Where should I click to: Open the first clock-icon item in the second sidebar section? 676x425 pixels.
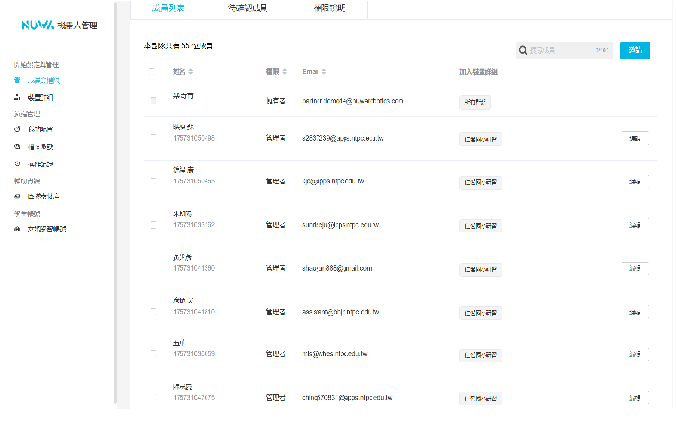(18, 130)
